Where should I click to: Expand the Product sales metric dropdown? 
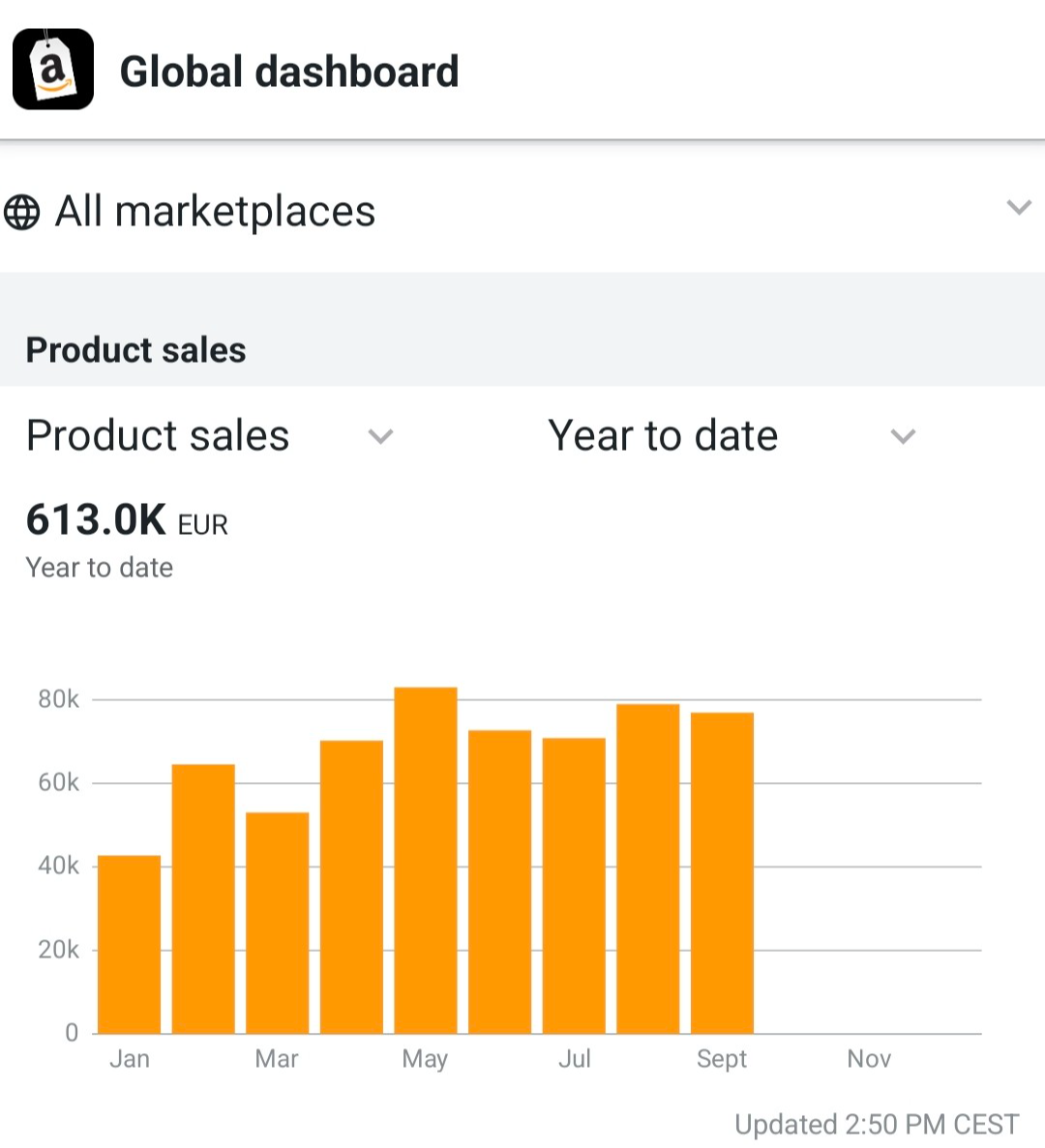point(380,437)
